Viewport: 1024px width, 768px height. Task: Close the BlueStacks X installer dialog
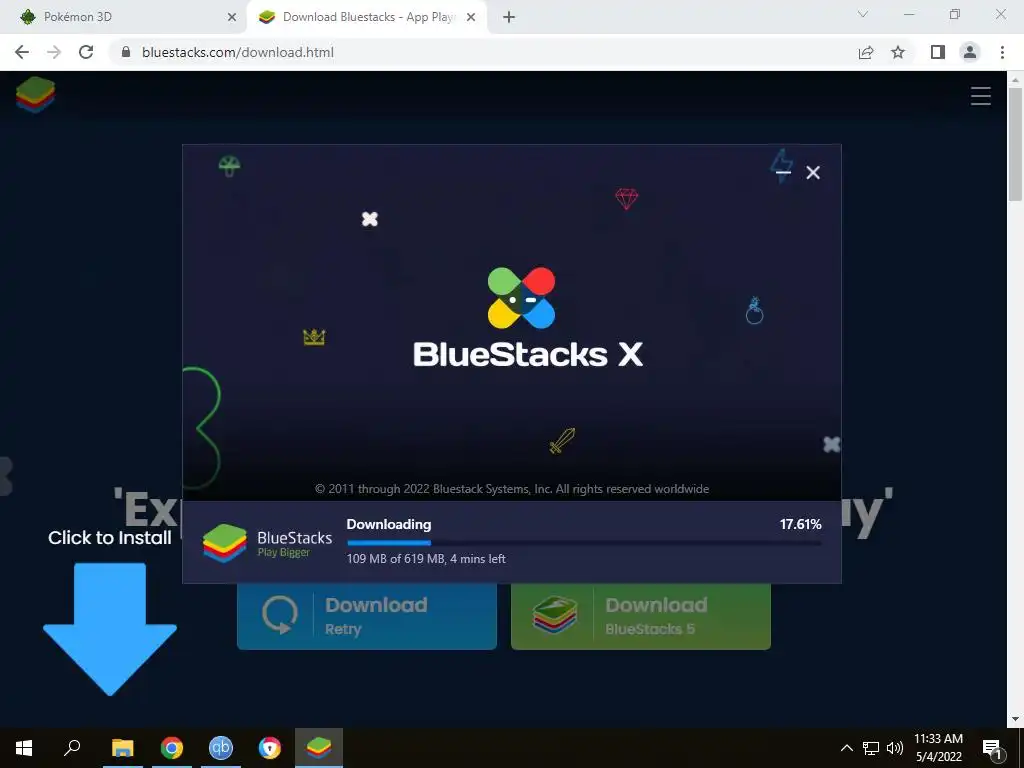pyautogui.click(x=813, y=172)
